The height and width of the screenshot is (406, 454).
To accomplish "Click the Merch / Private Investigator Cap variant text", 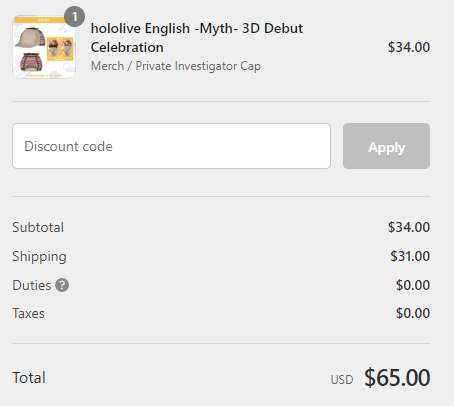I will [x=176, y=66].
